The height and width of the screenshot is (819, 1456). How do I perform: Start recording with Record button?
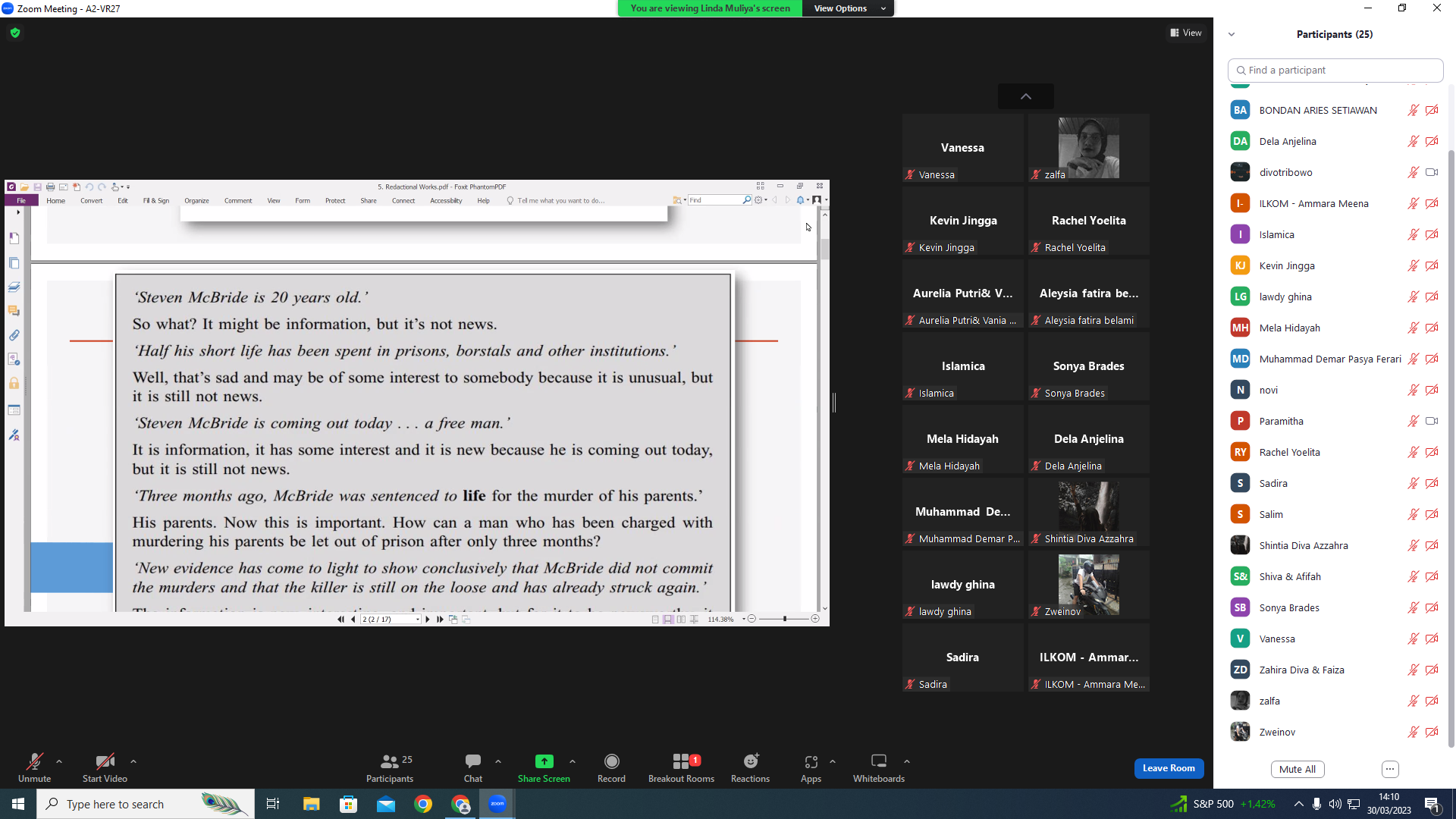(611, 767)
